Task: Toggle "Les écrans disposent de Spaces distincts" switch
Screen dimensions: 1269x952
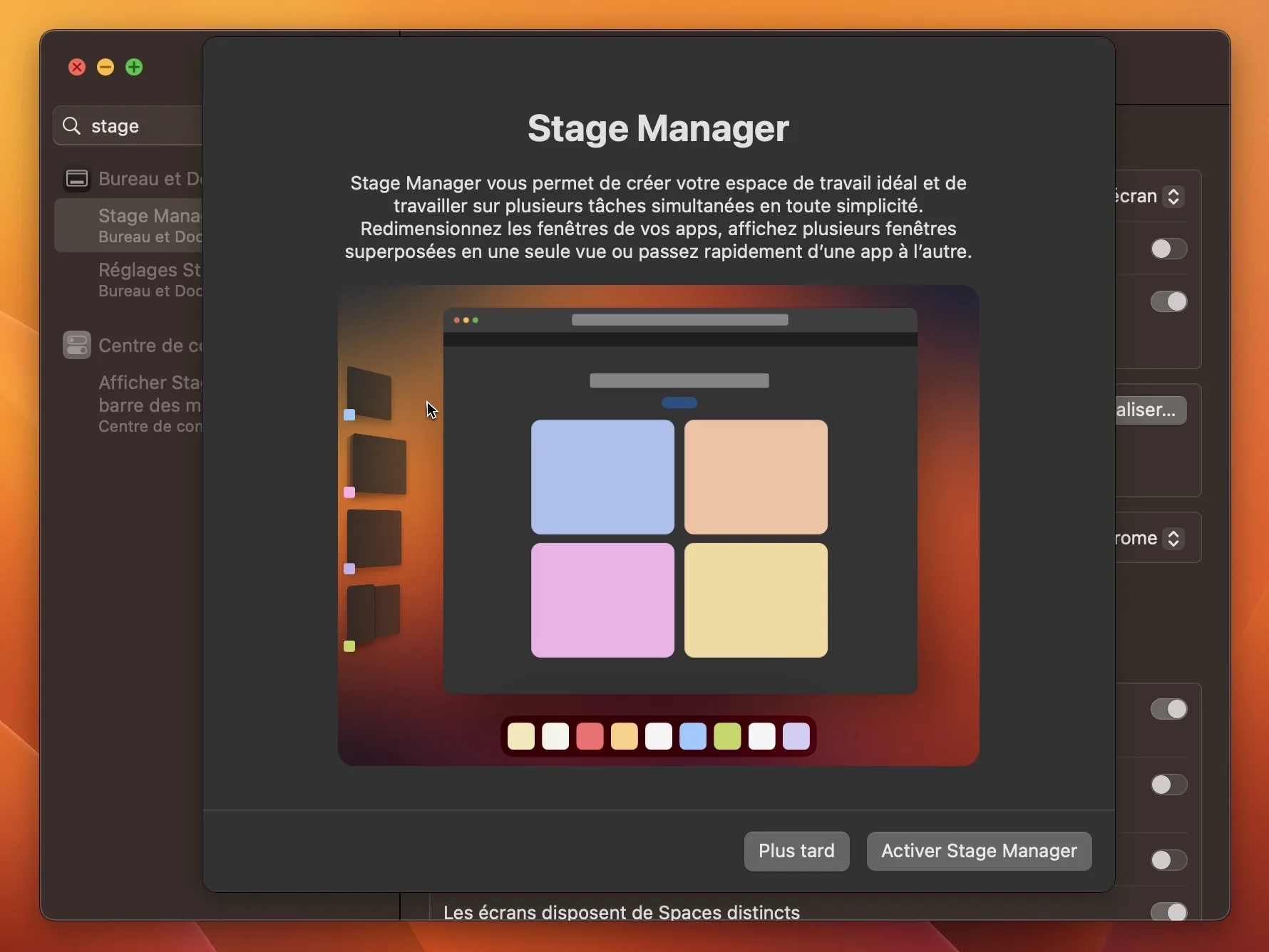Action: click(x=1168, y=911)
